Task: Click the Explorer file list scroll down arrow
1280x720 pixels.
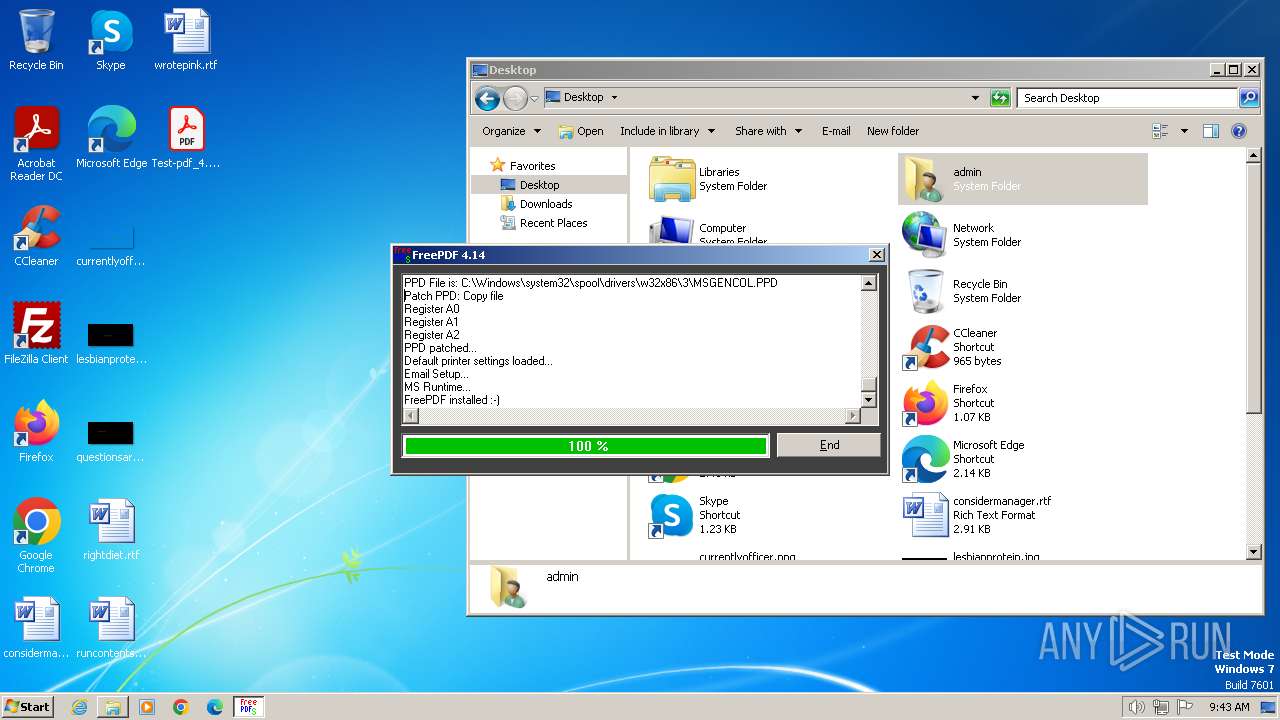Action: pos(1254,552)
